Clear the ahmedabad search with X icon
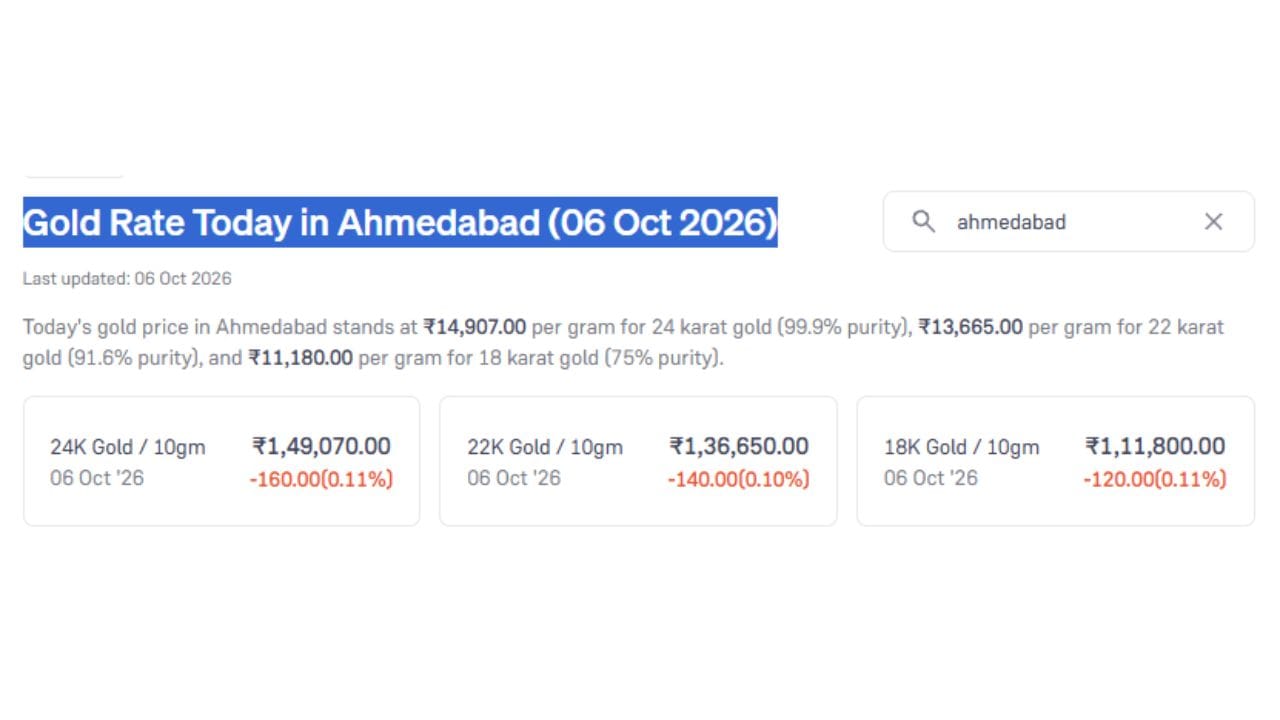1280x720 pixels. [x=1213, y=221]
